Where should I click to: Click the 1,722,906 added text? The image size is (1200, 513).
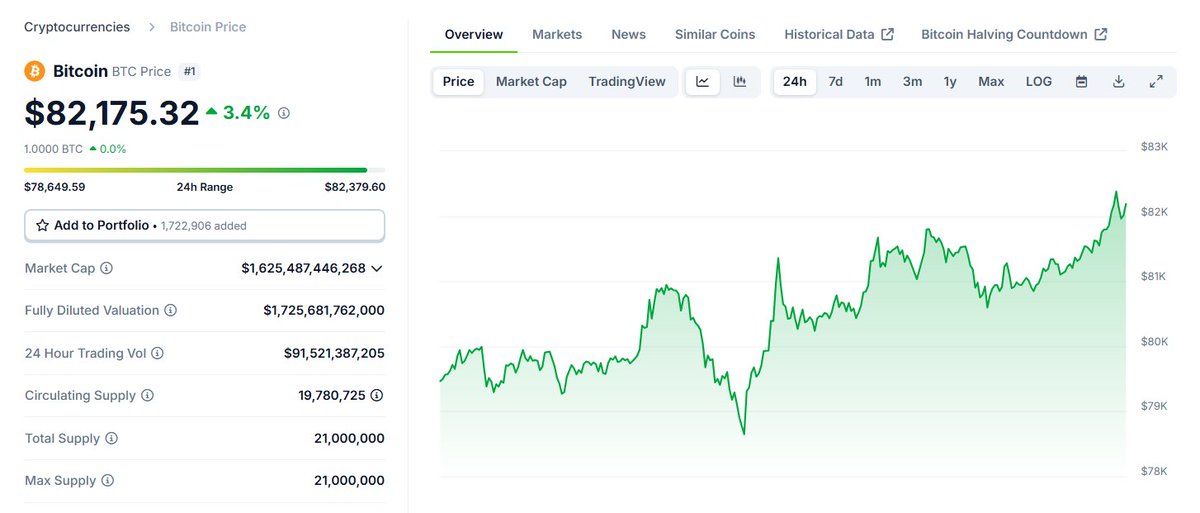204,226
